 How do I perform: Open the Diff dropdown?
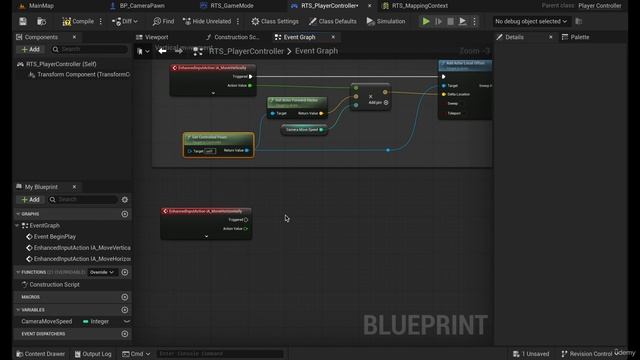(x=125, y=21)
